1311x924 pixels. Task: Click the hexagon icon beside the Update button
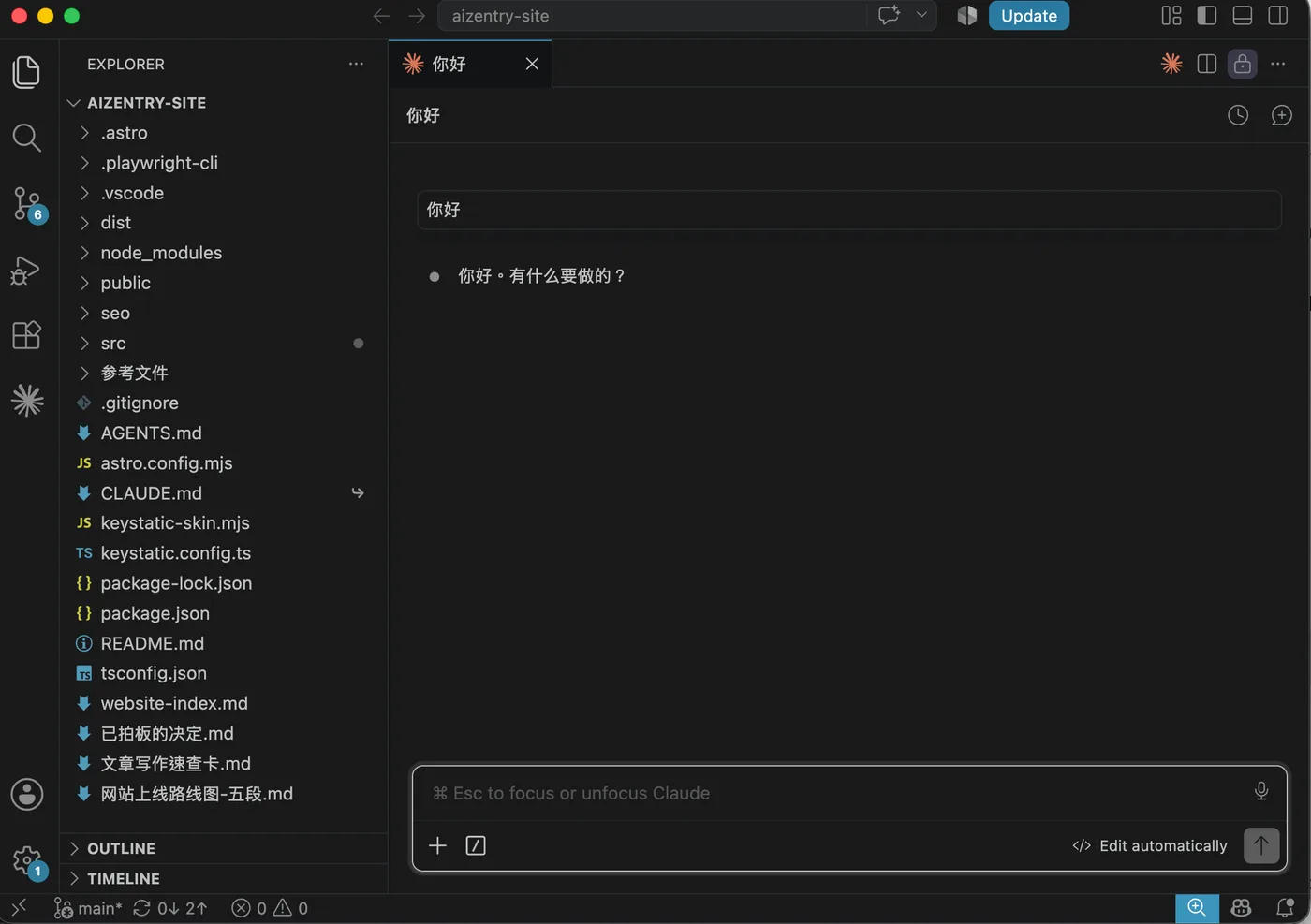tap(967, 15)
